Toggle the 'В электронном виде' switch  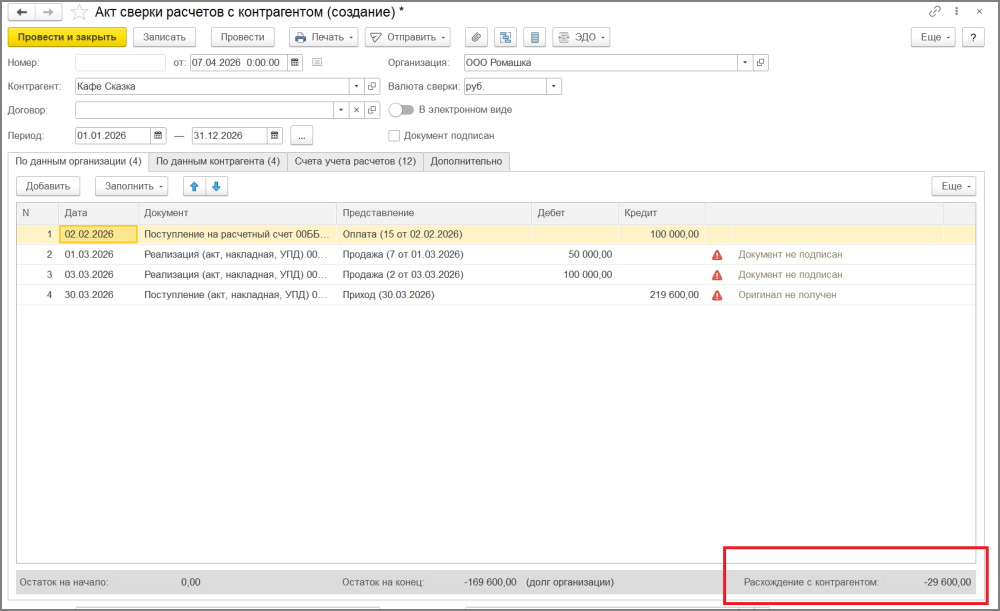pos(401,110)
